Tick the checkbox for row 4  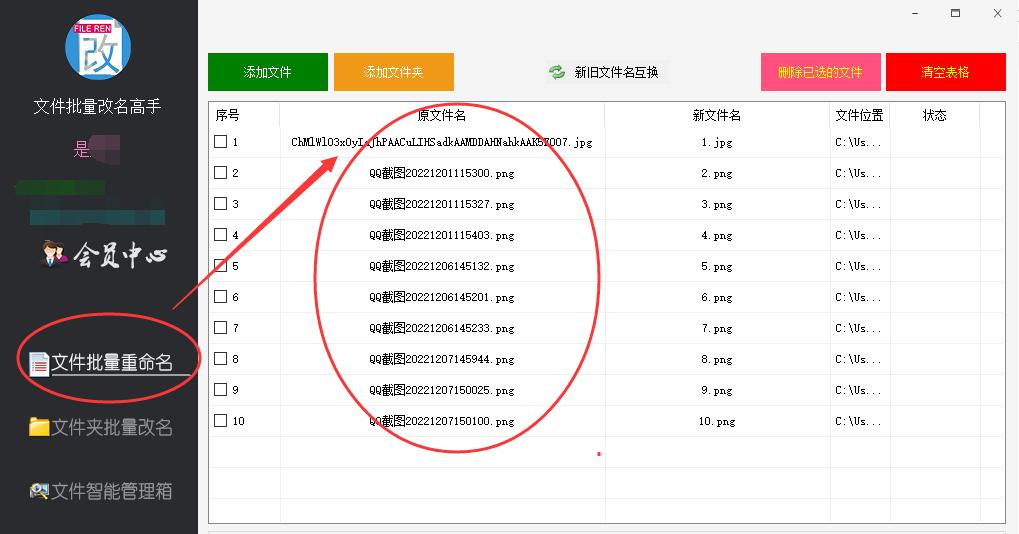(x=220, y=235)
